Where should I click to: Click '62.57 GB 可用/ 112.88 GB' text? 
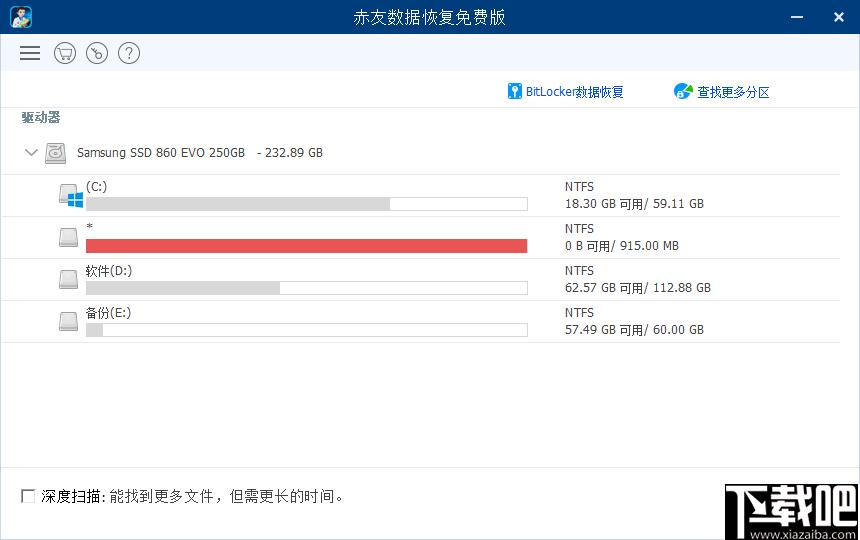pyautogui.click(x=638, y=288)
